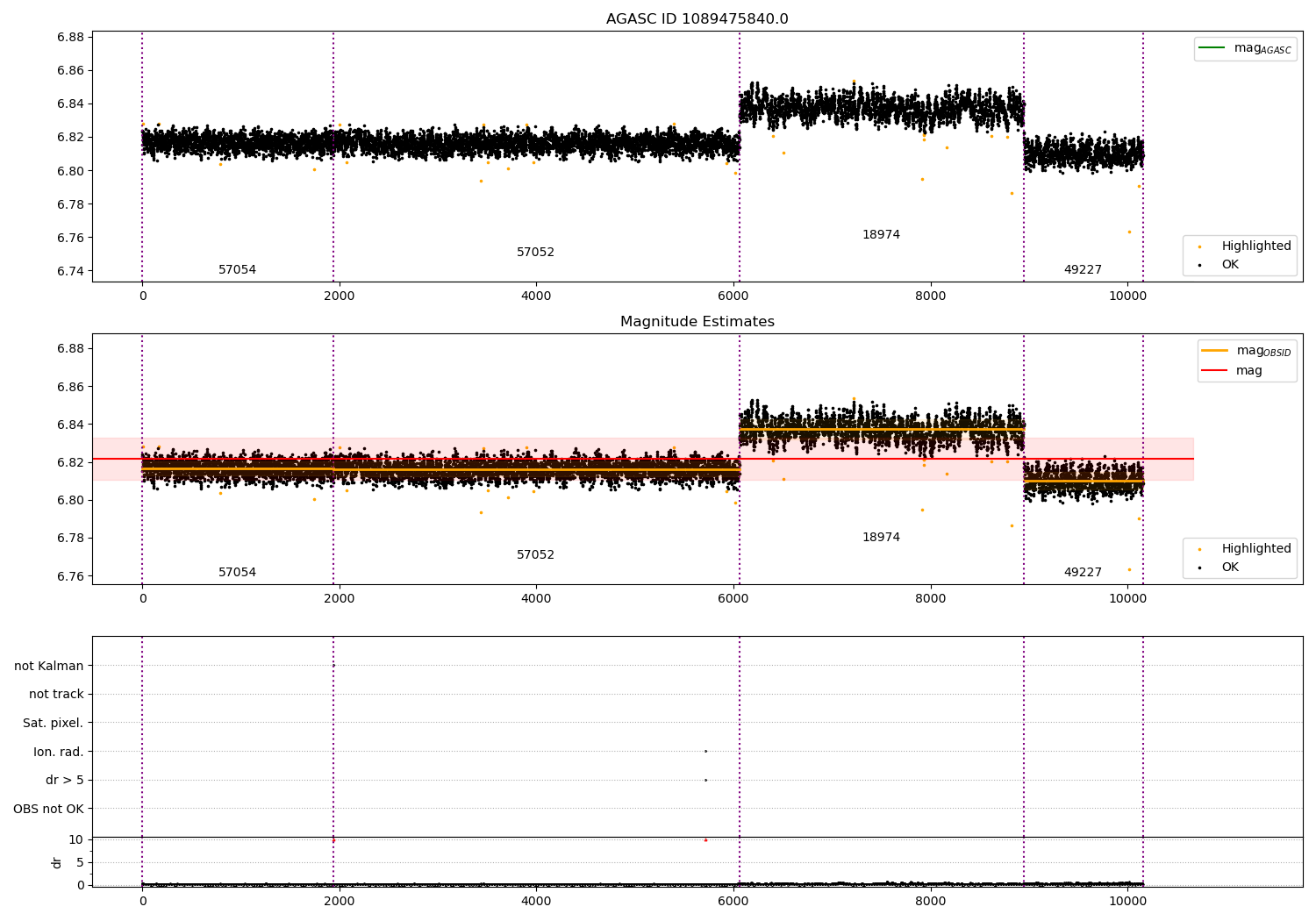1316x921 pixels.
Task: Click the plot title 'AGASC ID 1089475840.0'
Action: (697, 19)
